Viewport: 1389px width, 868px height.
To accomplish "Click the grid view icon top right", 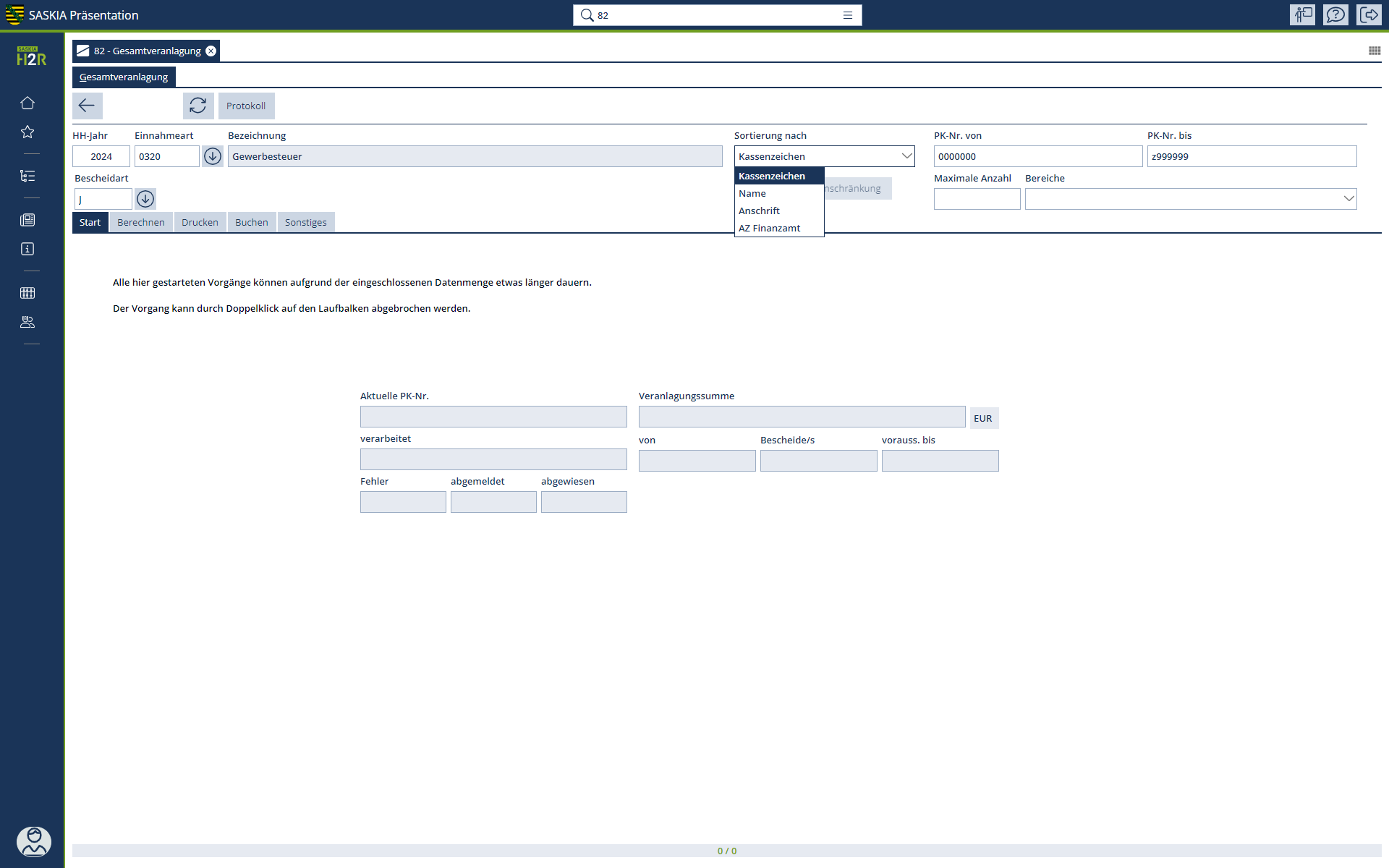I will tap(1374, 51).
